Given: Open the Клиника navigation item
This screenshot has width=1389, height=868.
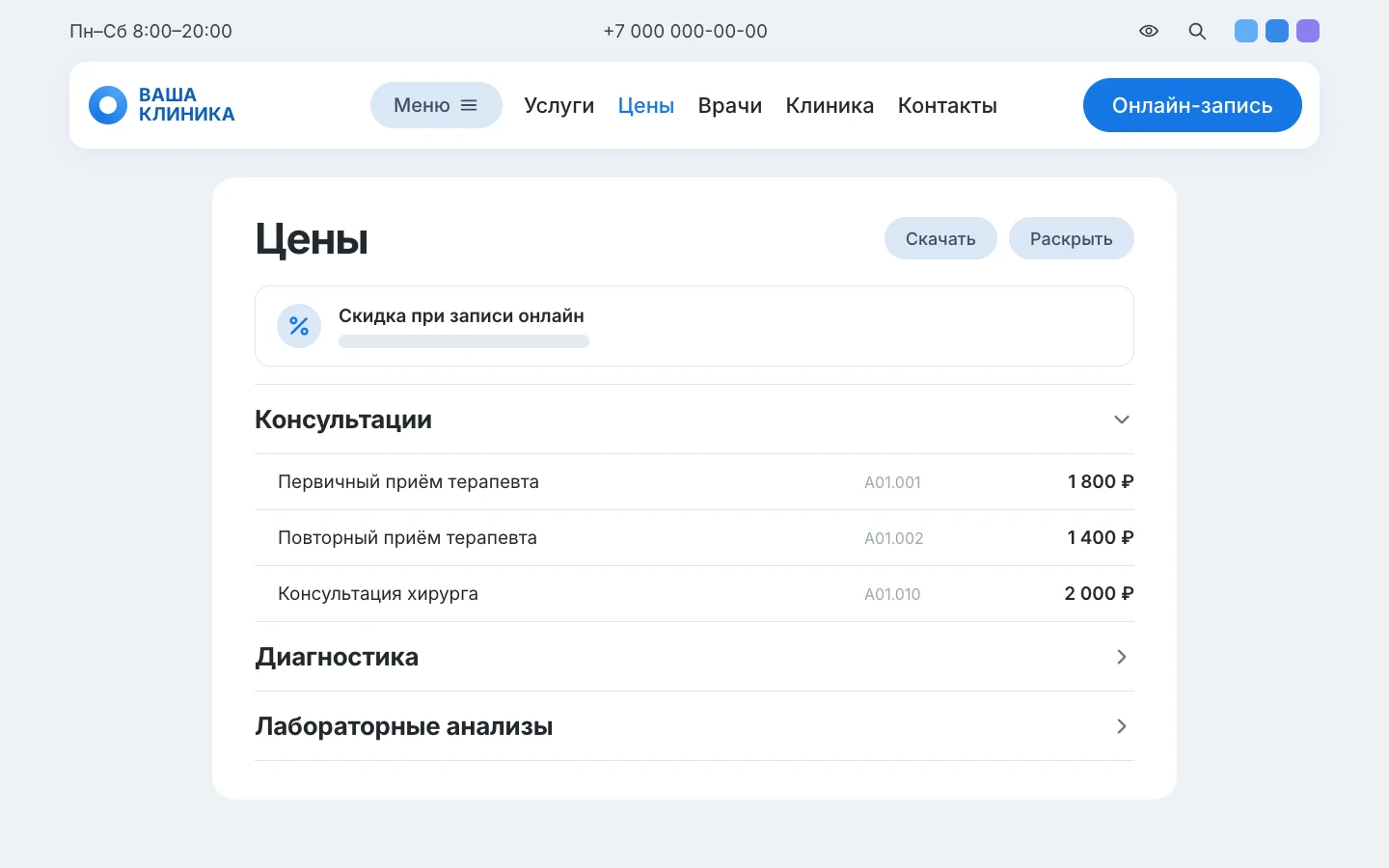Looking at the screenshot, I should [830, 105].
